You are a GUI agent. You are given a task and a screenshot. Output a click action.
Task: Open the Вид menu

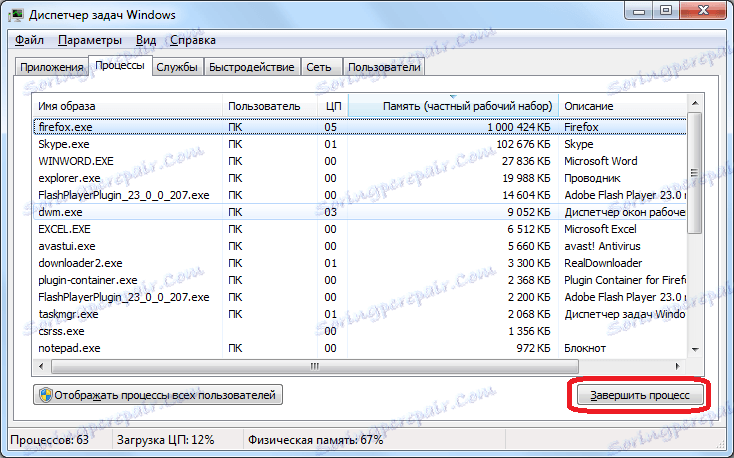coord(146,40)
